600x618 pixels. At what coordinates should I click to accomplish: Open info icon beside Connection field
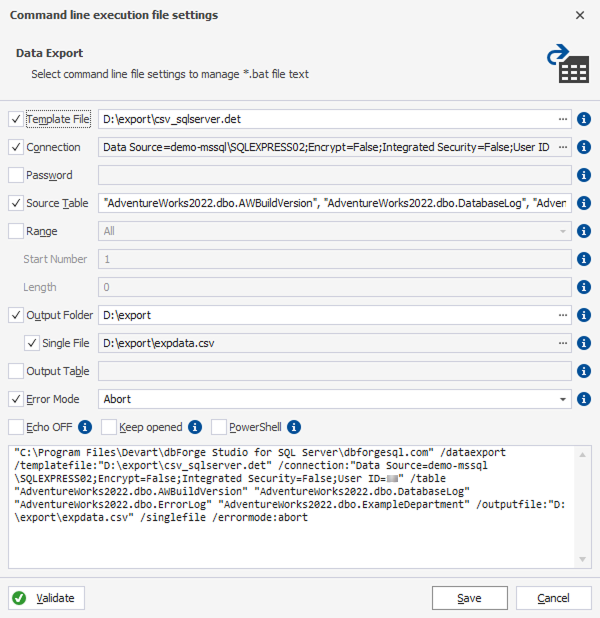[583, 147]
